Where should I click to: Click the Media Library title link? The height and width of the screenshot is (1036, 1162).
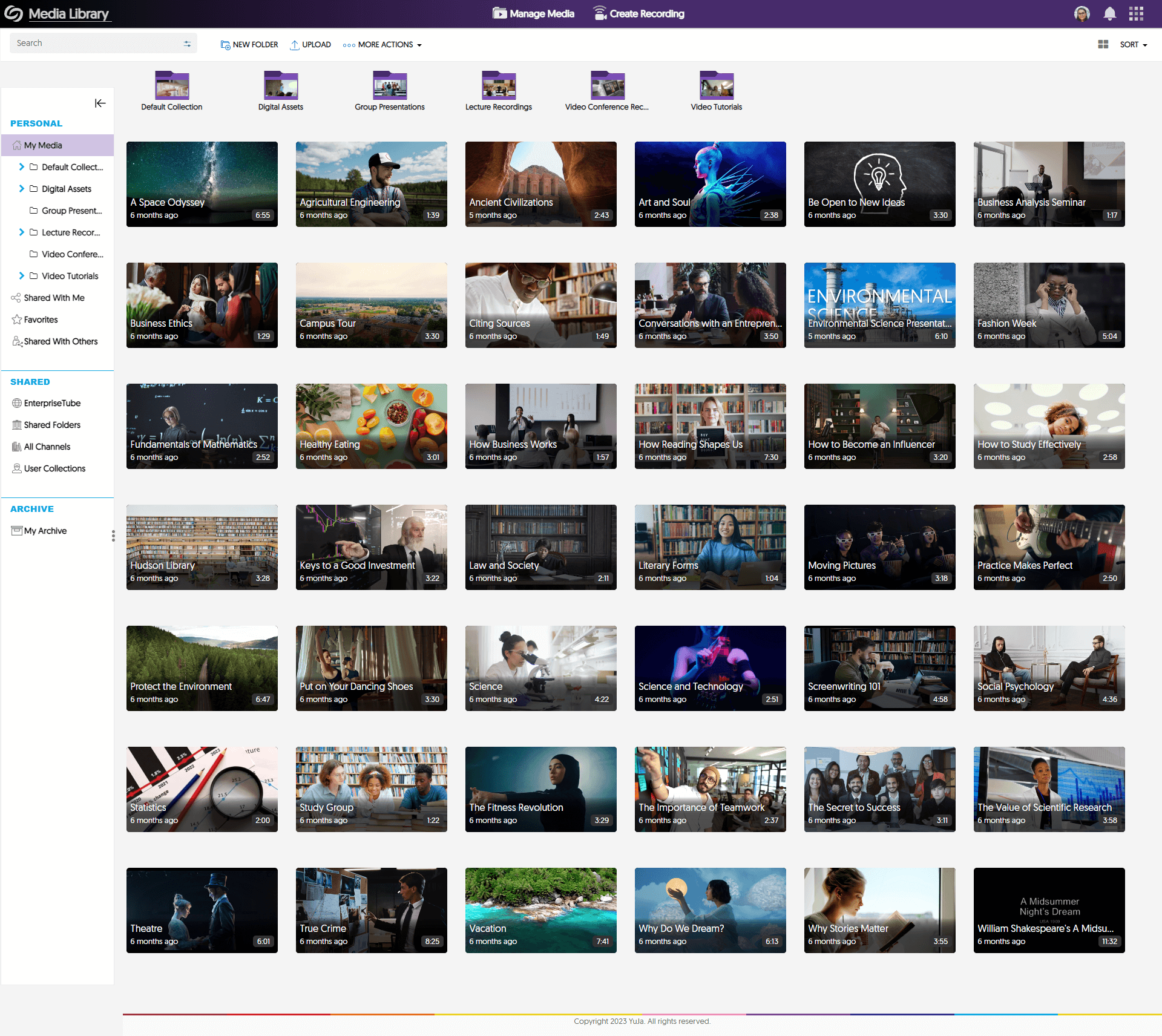(x=69, y=14)
